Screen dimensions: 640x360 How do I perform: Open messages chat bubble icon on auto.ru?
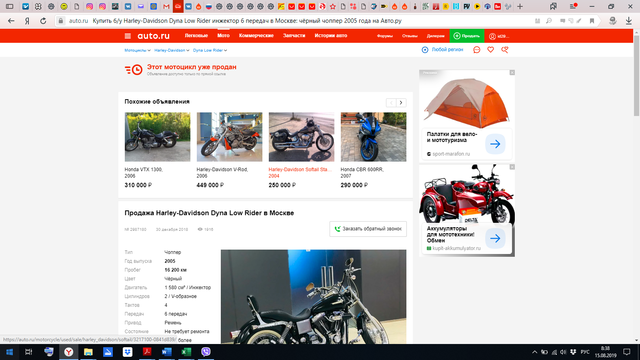[476, 50]
